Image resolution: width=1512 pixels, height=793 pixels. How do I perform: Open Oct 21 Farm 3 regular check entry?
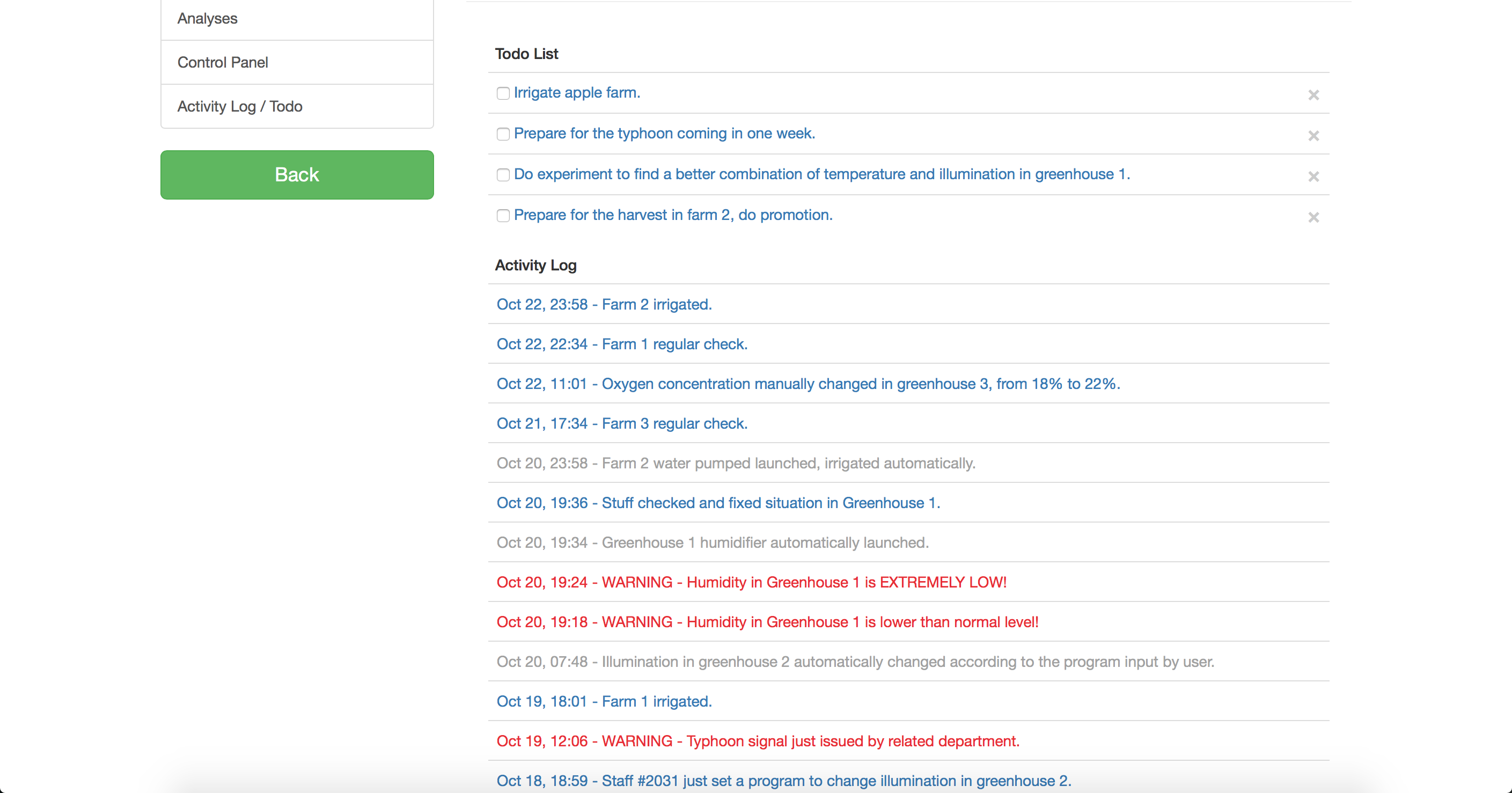[621, 424]
